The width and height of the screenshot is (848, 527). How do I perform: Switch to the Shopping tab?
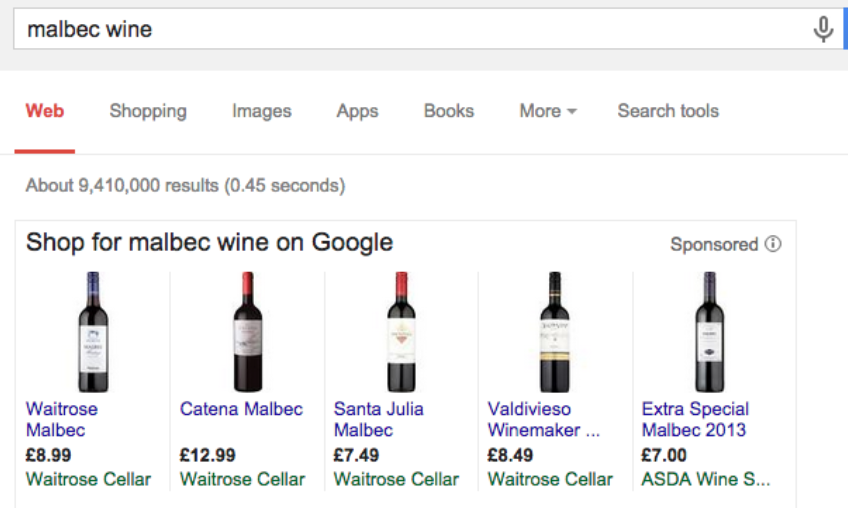[148, 111]
